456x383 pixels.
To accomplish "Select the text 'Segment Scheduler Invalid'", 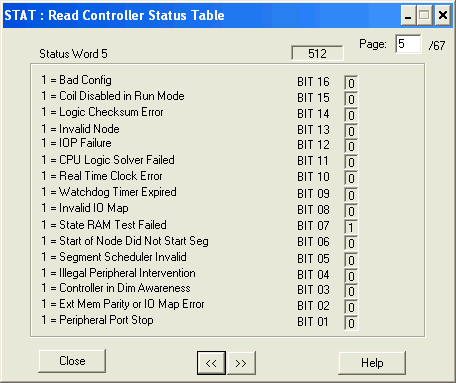I will [123, 257].
